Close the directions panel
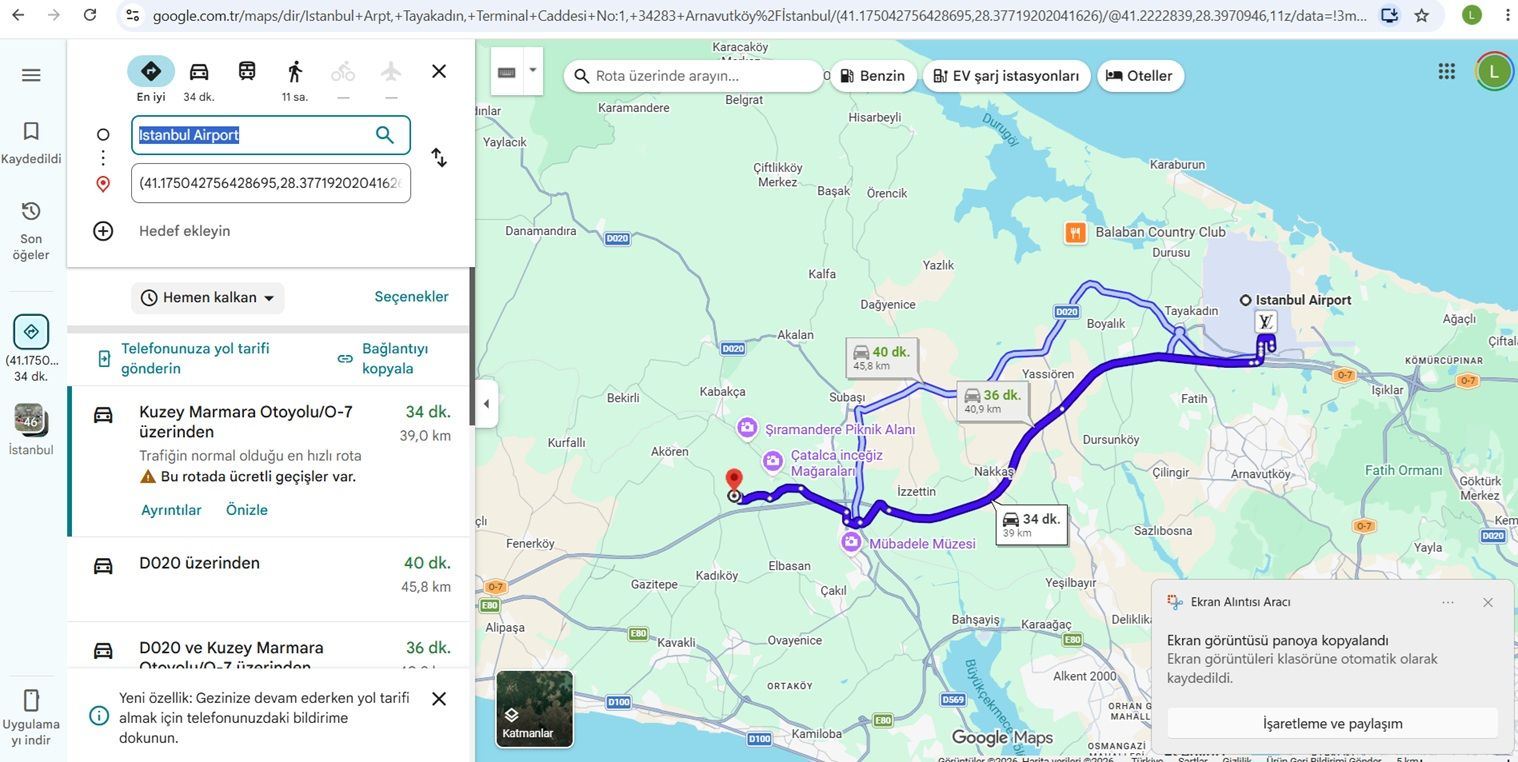Image resolution: width=1518 pixels, height=762 pixels. (439, 72)
